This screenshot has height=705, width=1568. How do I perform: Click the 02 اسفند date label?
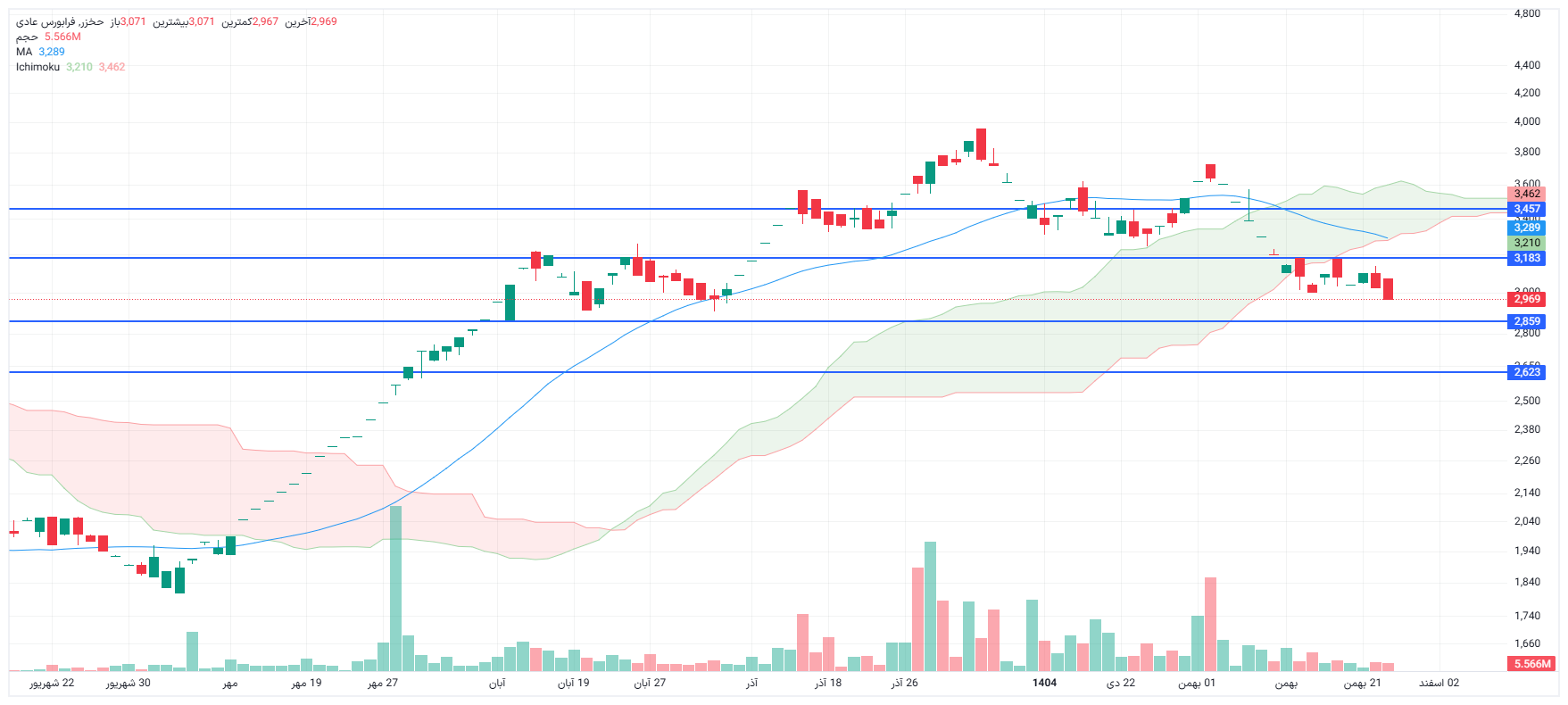point(1439,683)
